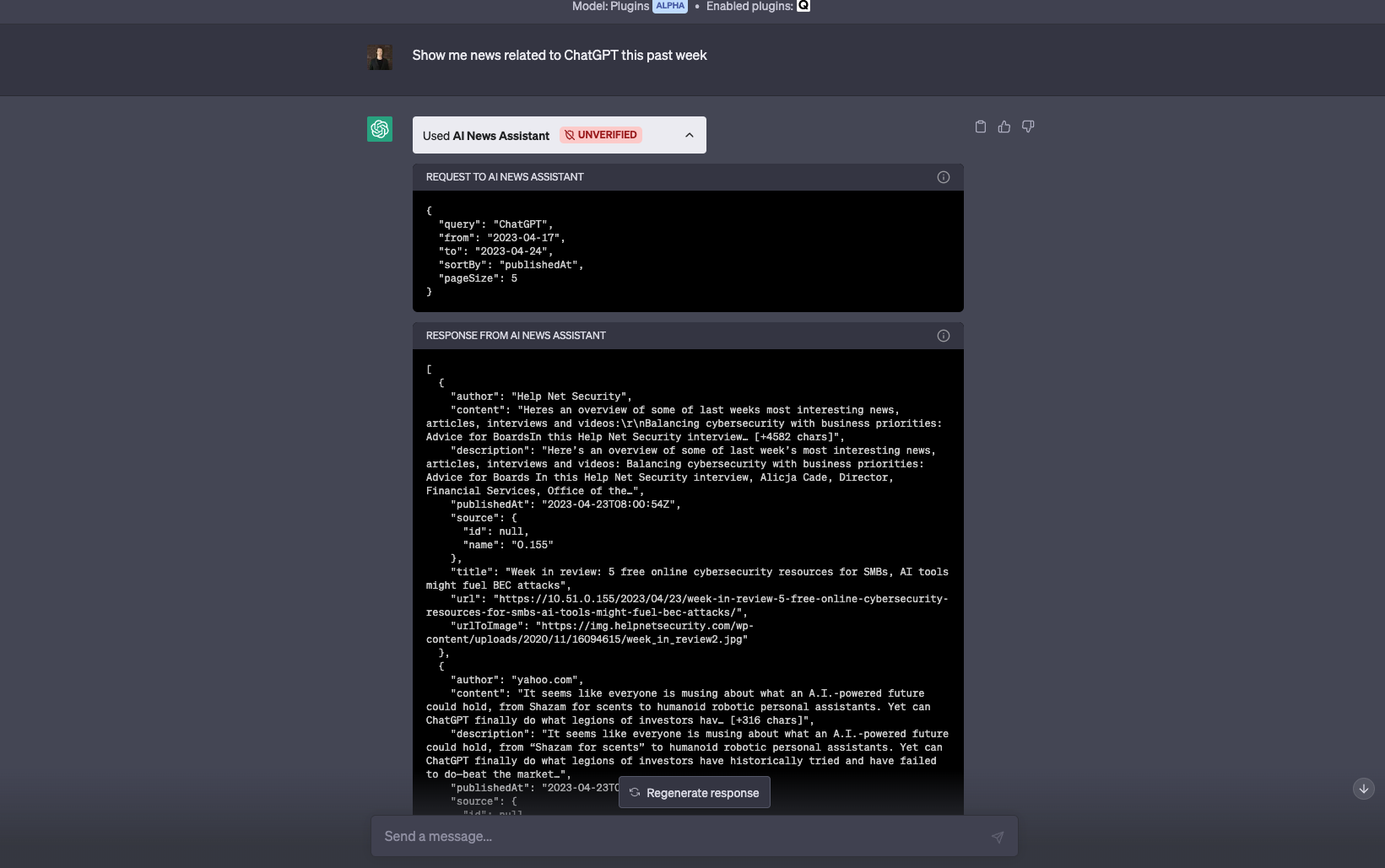
Task: Click the "from": "2023-04-17" line
Action: point(502,238)
